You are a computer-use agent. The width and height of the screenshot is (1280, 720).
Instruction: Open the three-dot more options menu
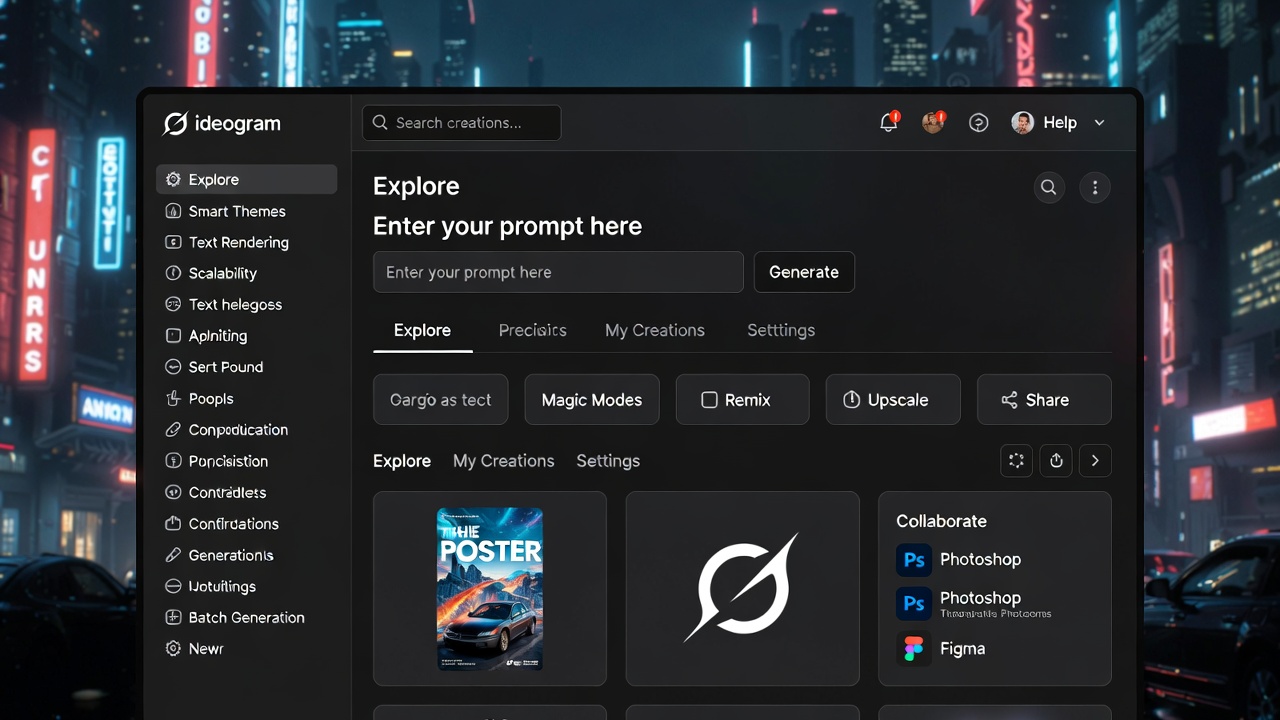click(1095, 187)
